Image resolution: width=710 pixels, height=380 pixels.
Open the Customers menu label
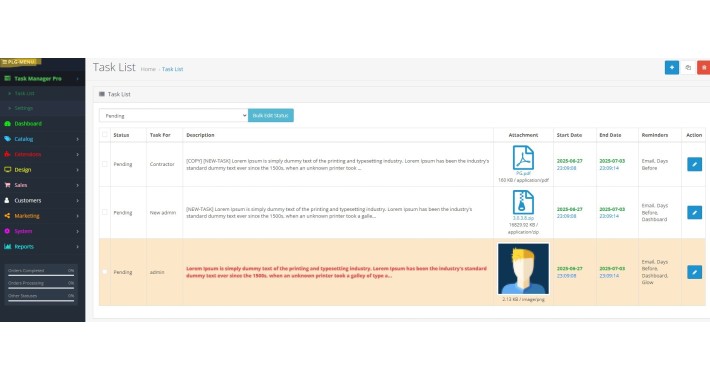click(x=28, y=200)
